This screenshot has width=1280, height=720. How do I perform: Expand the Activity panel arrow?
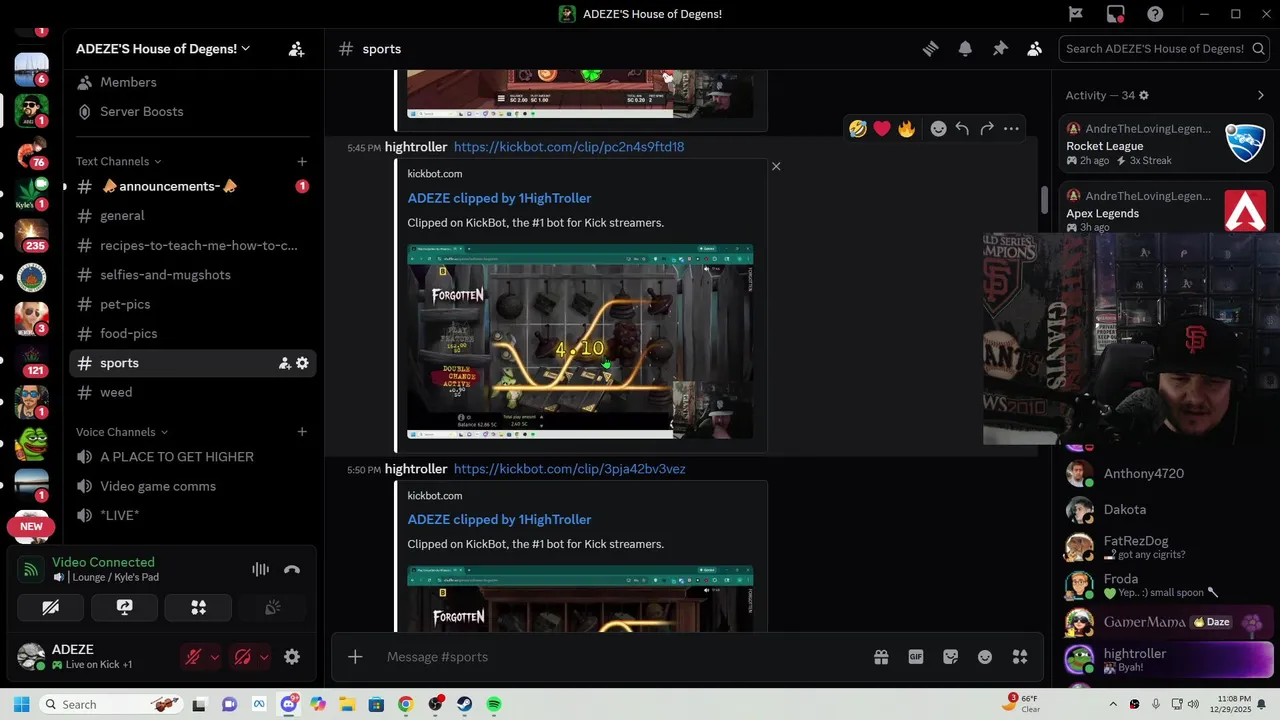click(1260, 95)
